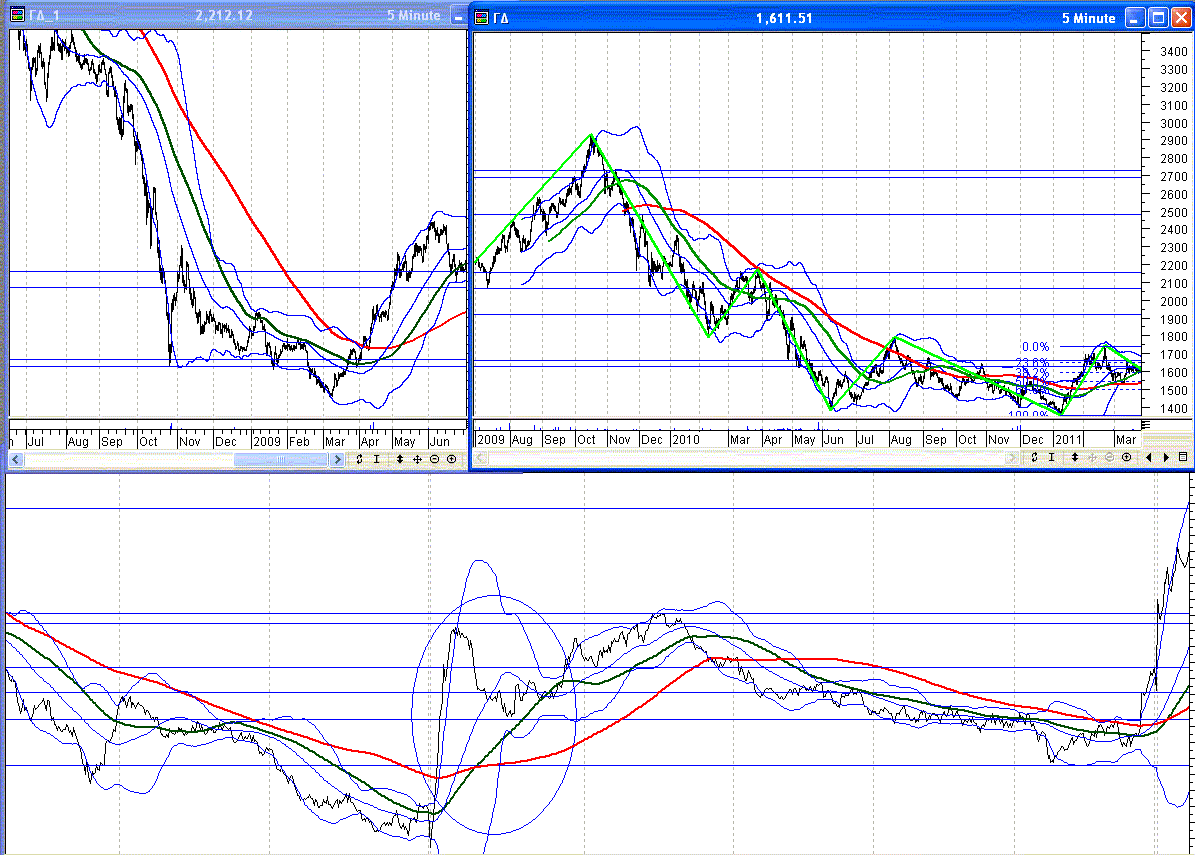Click the vertical scale arrows icon in ΓΔ chart
This screenshot has width=1195, height=855.
pyautogui.click(x=1075, y=457)
